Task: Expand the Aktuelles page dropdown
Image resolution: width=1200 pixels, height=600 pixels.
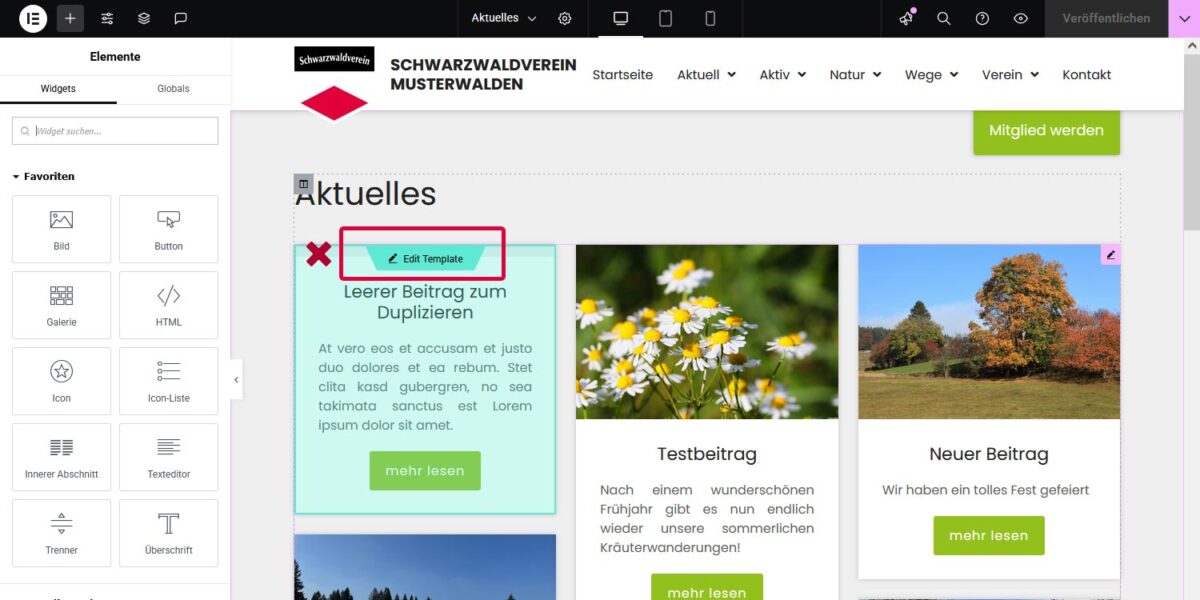Action: click(x=504, y=18)
